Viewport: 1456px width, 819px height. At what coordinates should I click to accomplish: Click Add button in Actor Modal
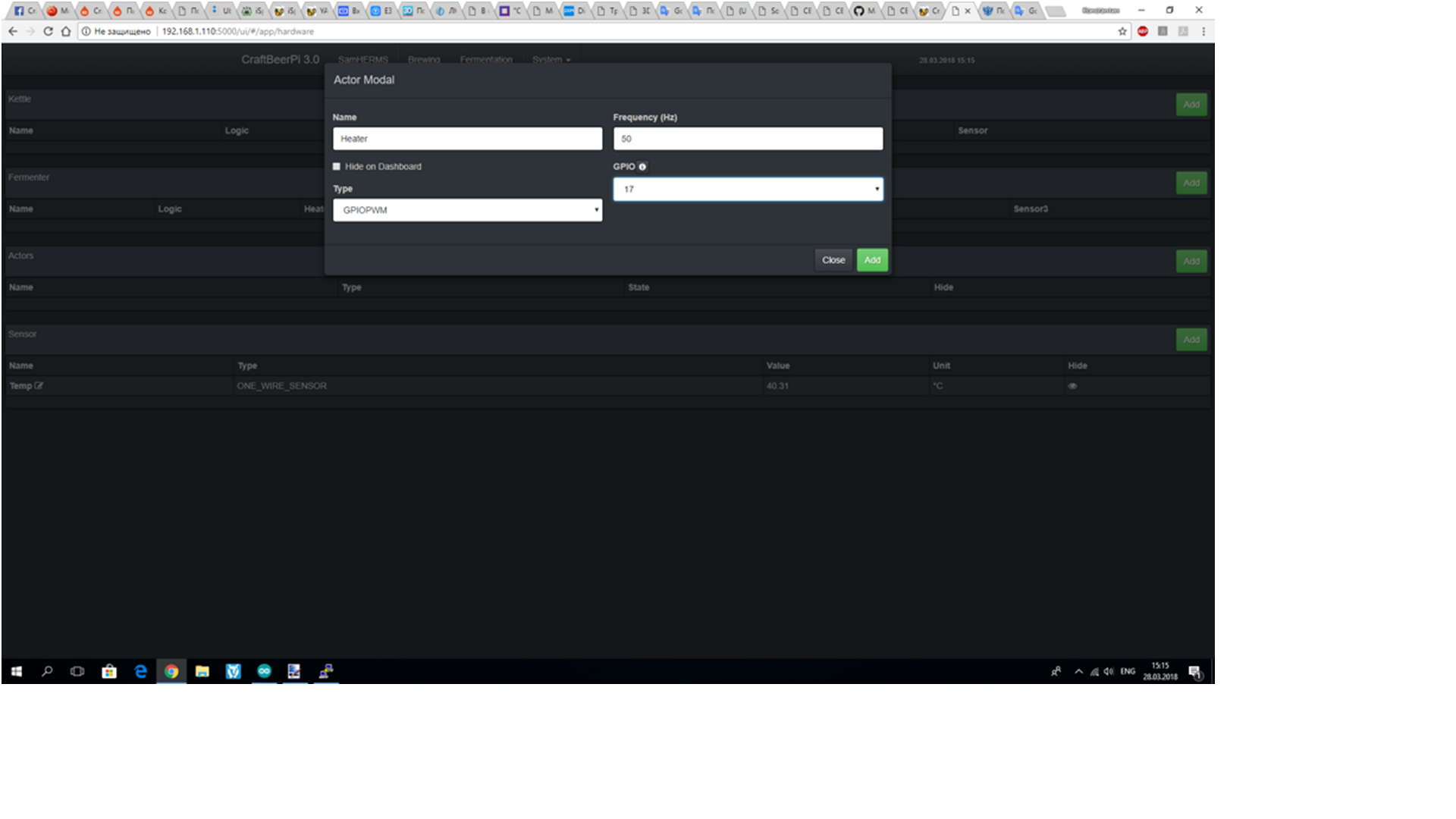tap(873, 260)
